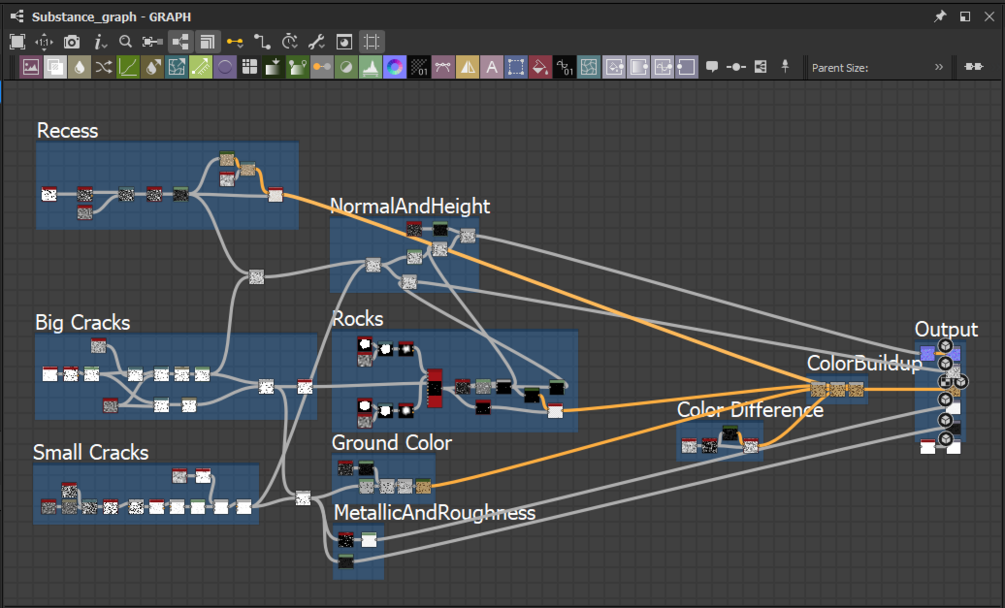Viewport: 1005px width, 608px height.
Task: Select the Levels histogram node icon
Action: tap(370, 67)
